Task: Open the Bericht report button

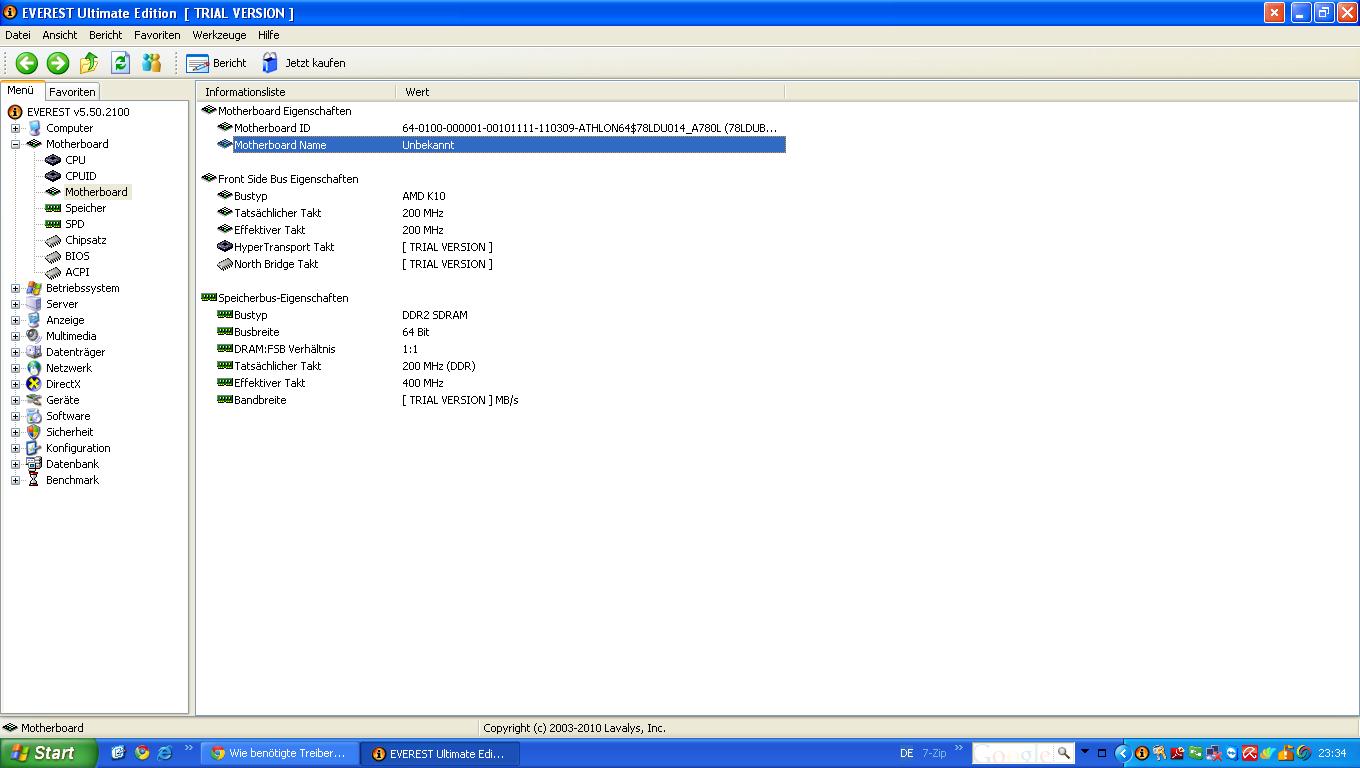Action: (217, 63)
